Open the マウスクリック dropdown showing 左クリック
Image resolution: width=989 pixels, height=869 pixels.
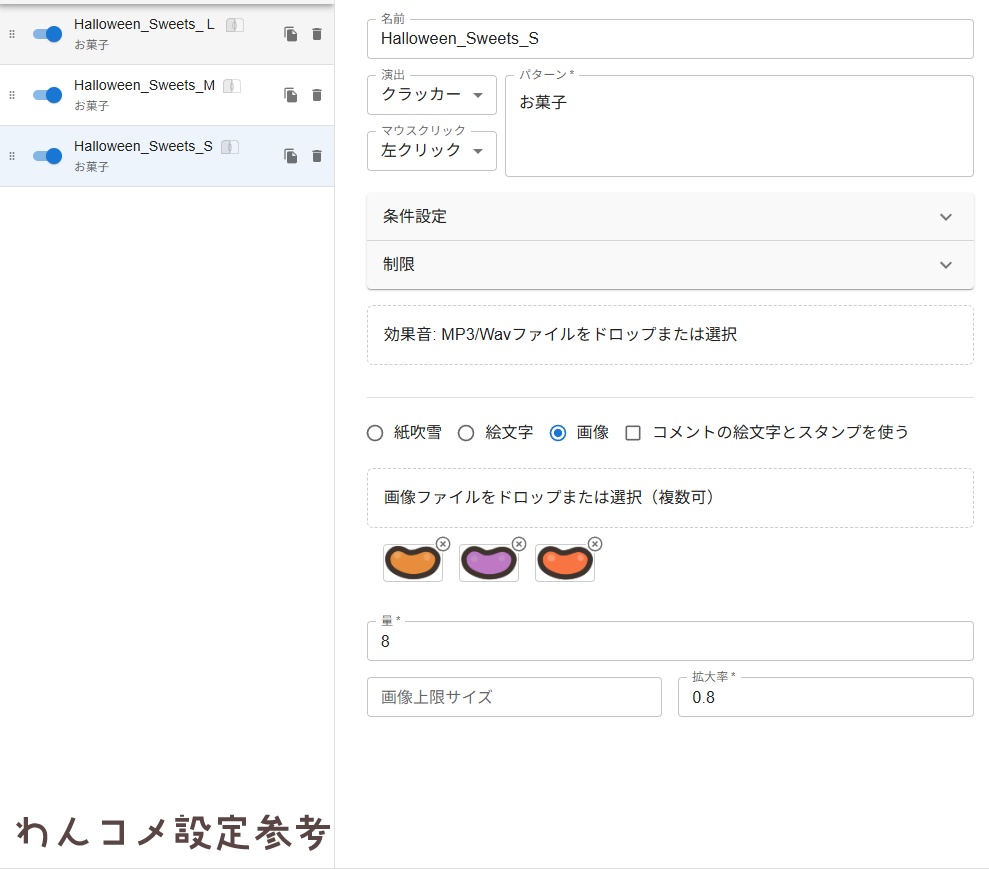pos(431,151)
